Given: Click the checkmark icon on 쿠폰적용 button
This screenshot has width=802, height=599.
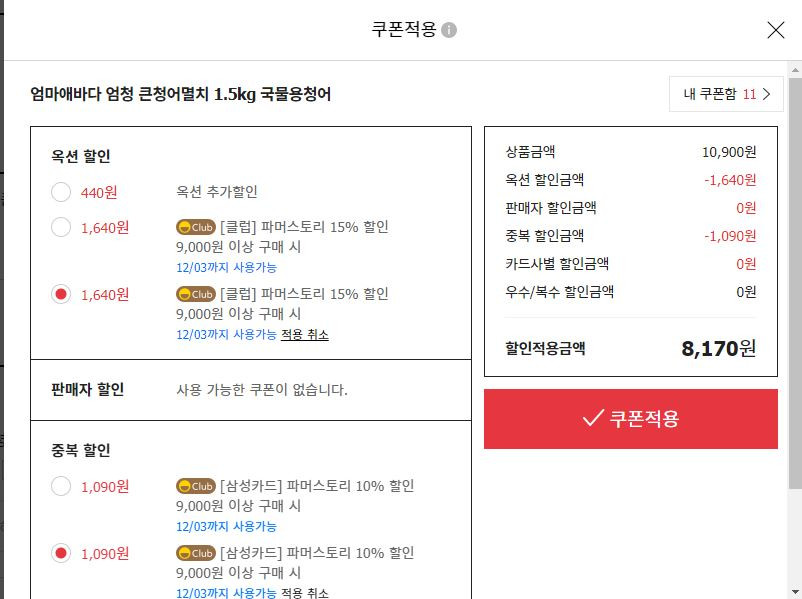Looking at the screenshot, I should [593, 418].
